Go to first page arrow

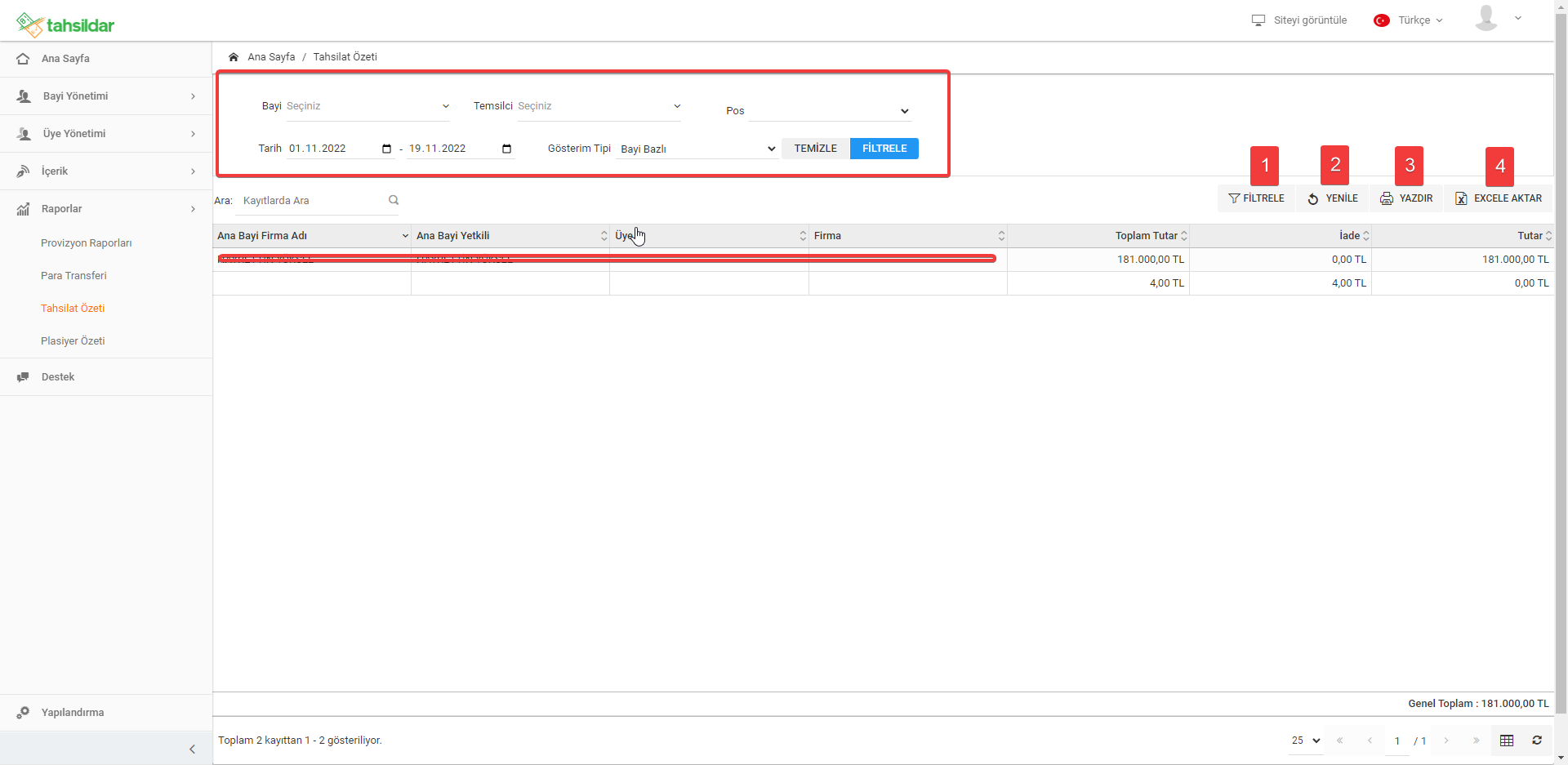pyautogui.click(x=1339, y=741)
